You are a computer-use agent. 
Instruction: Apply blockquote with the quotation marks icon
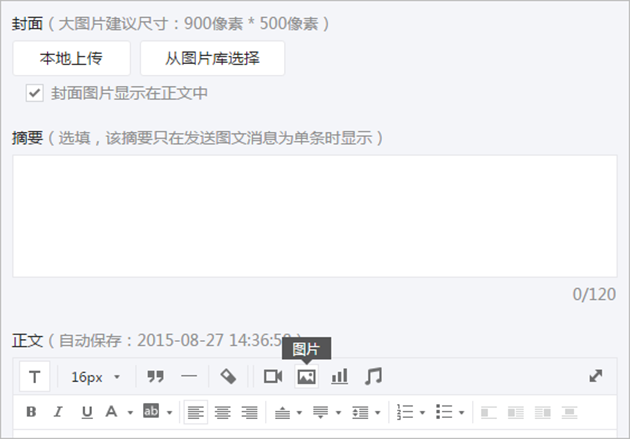tap(155, 376)
